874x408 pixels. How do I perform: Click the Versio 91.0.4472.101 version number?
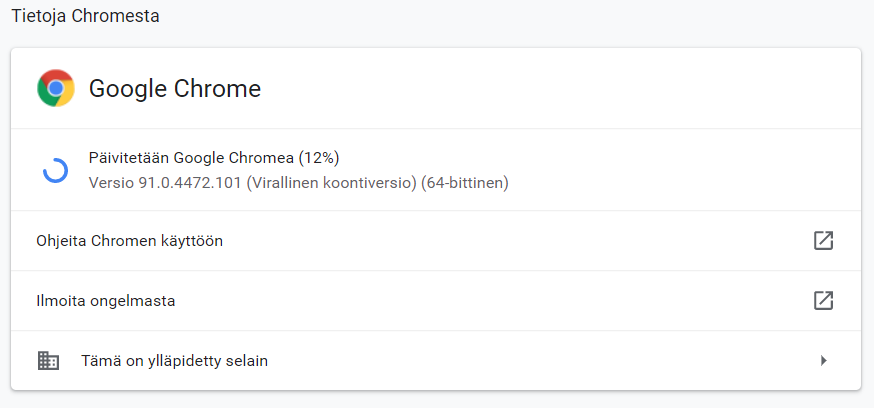[x=165, y=183]
